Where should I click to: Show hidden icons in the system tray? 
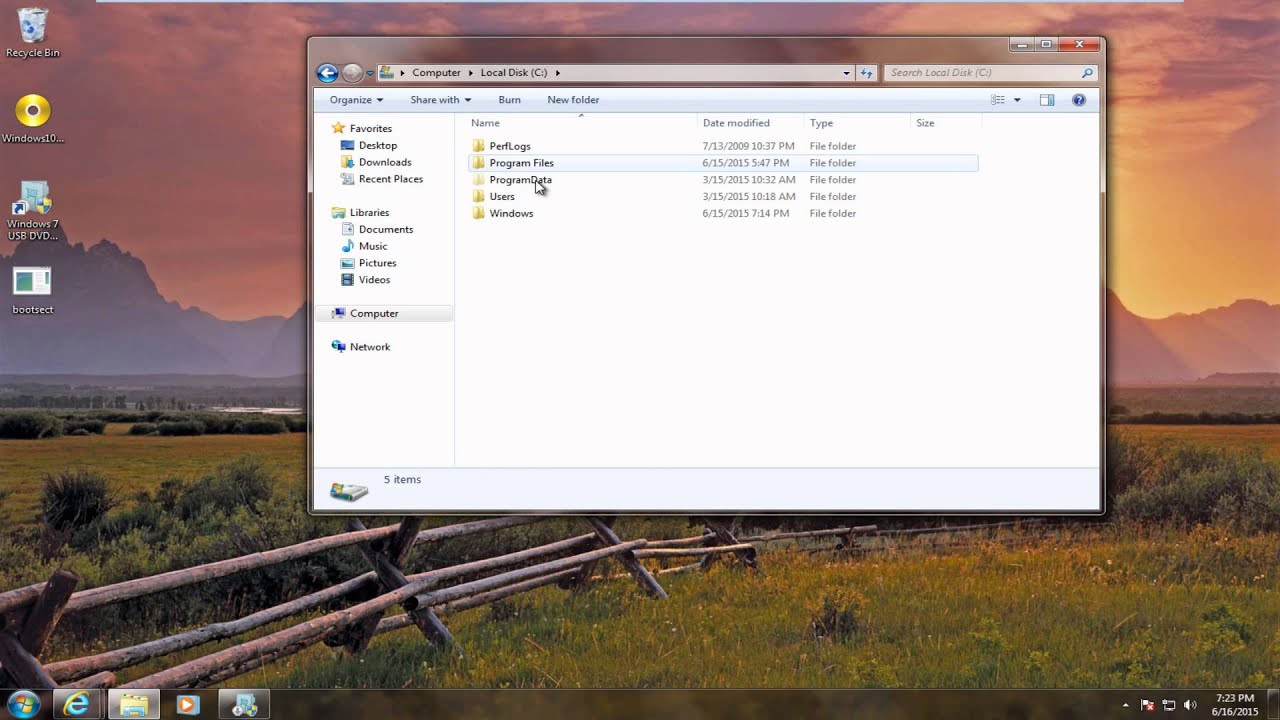[x=1126, y=705]
